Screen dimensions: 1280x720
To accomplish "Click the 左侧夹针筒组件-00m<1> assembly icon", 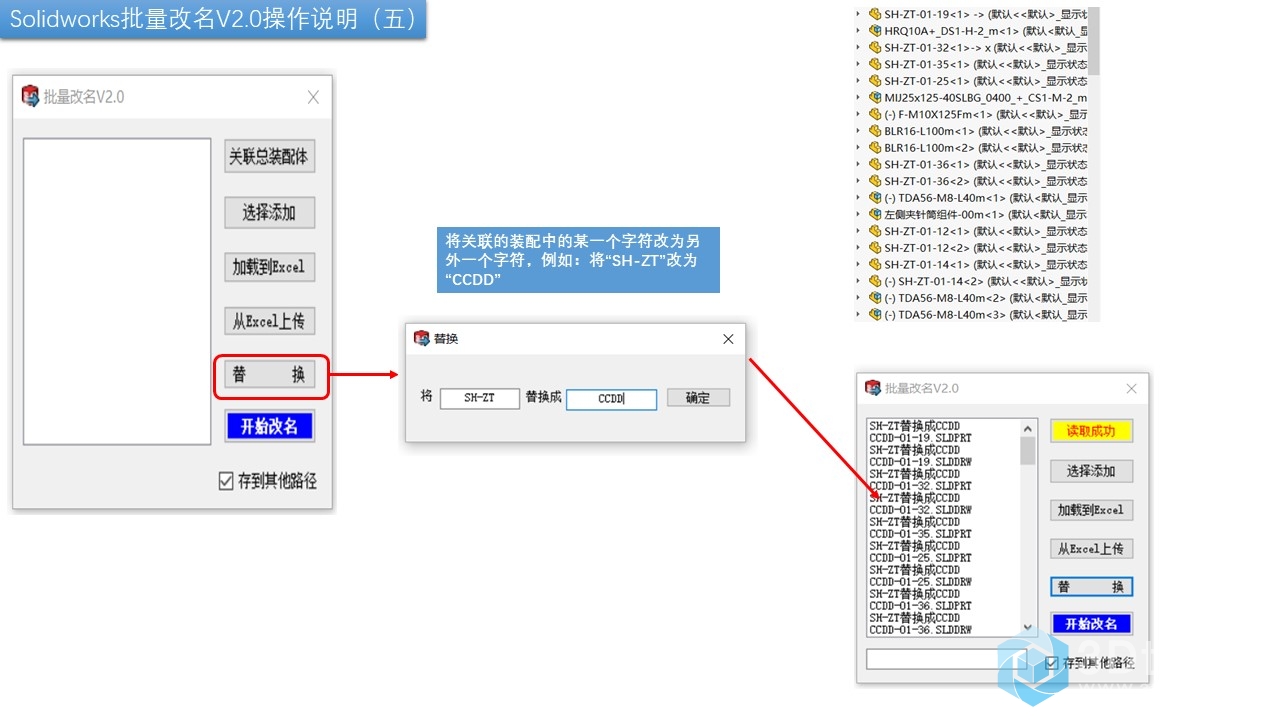I will 875,214.
